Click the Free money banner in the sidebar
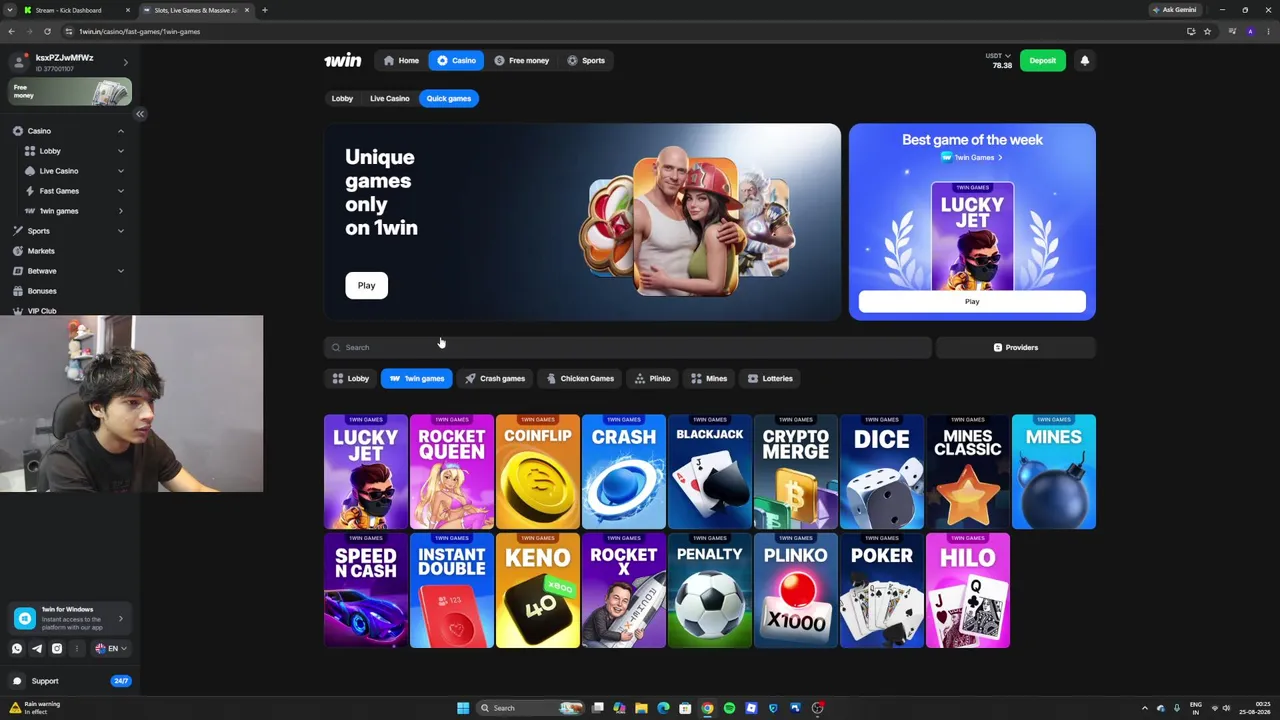Image resolution: width=1280 pixels, height=720 pixels. click(x=70, y=91)
